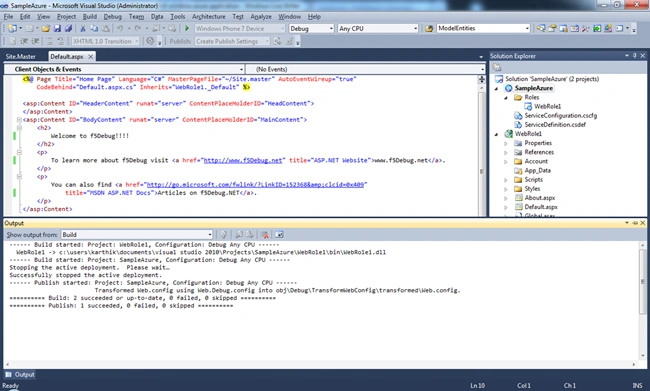
Task: Click the Target Rule validation icon
Action: 150,41
